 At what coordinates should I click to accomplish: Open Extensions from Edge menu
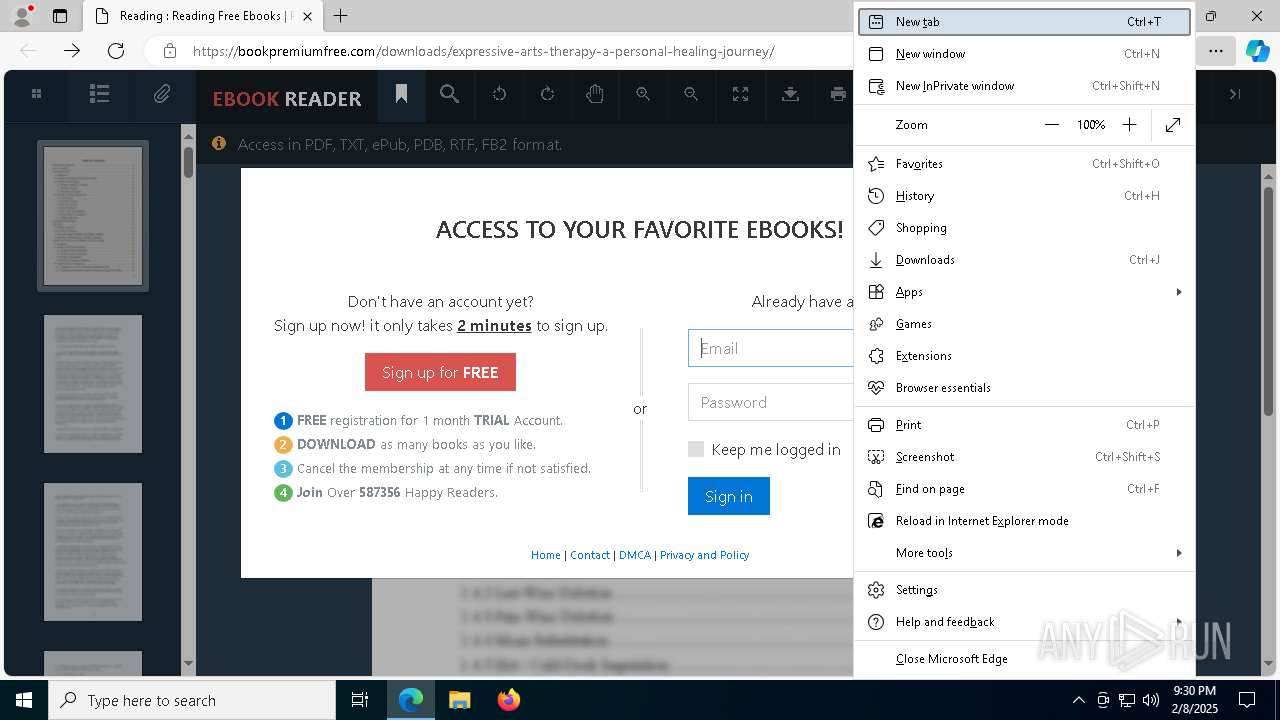pyautogui.click(x=1024, y=356)
